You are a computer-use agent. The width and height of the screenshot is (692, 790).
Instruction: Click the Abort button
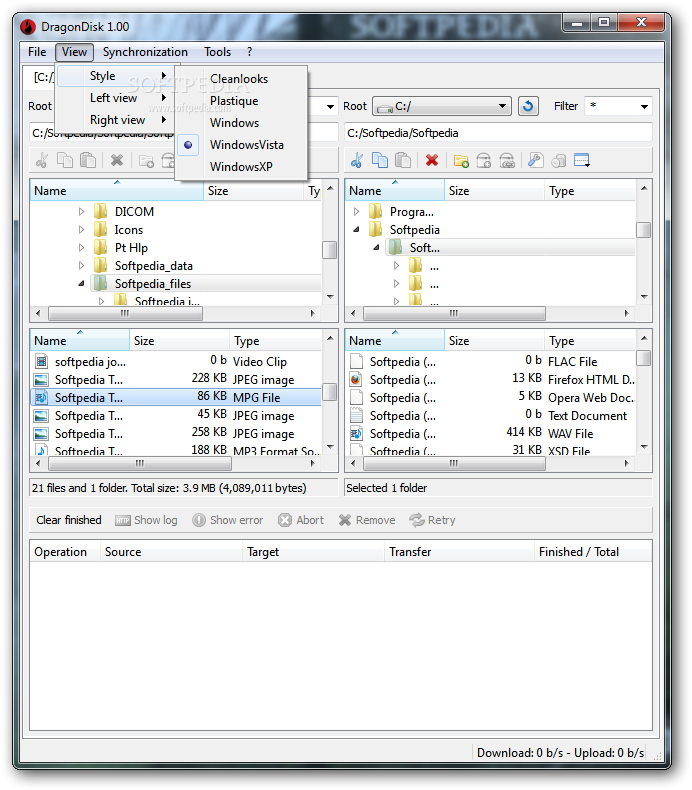pyautogui.click(x=301, y=520)
